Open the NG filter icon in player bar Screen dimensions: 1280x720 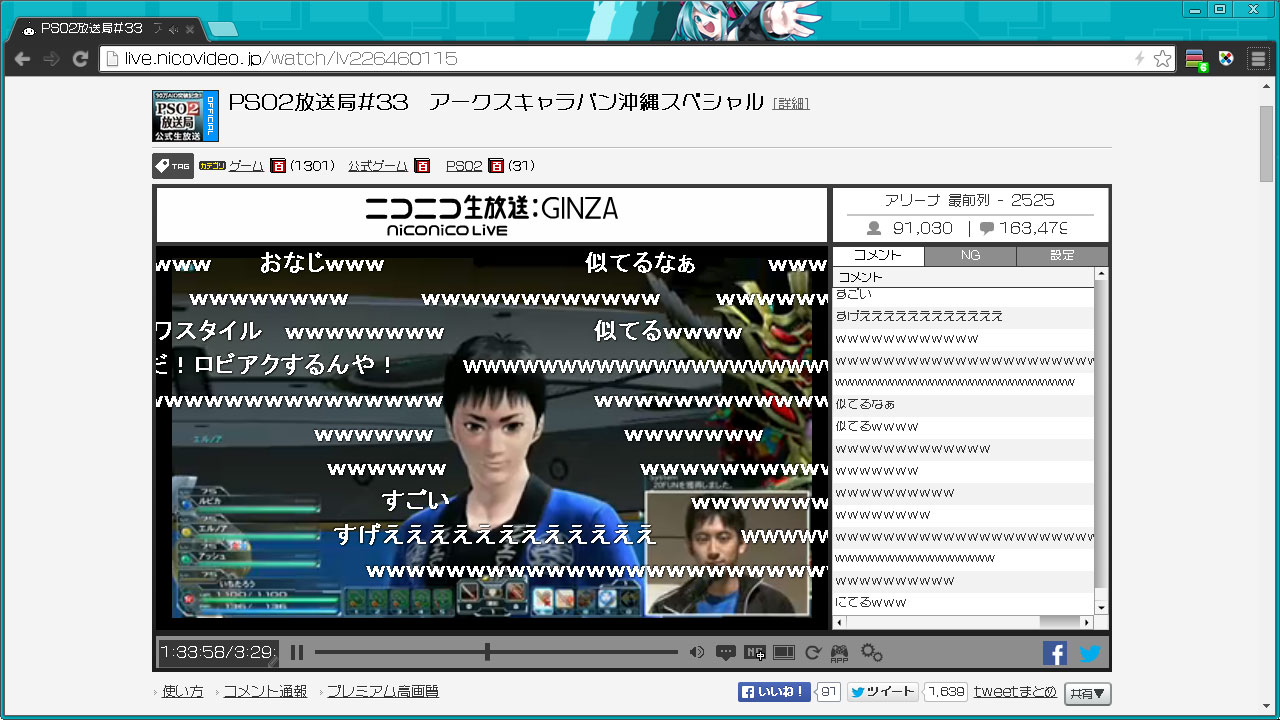755,653
